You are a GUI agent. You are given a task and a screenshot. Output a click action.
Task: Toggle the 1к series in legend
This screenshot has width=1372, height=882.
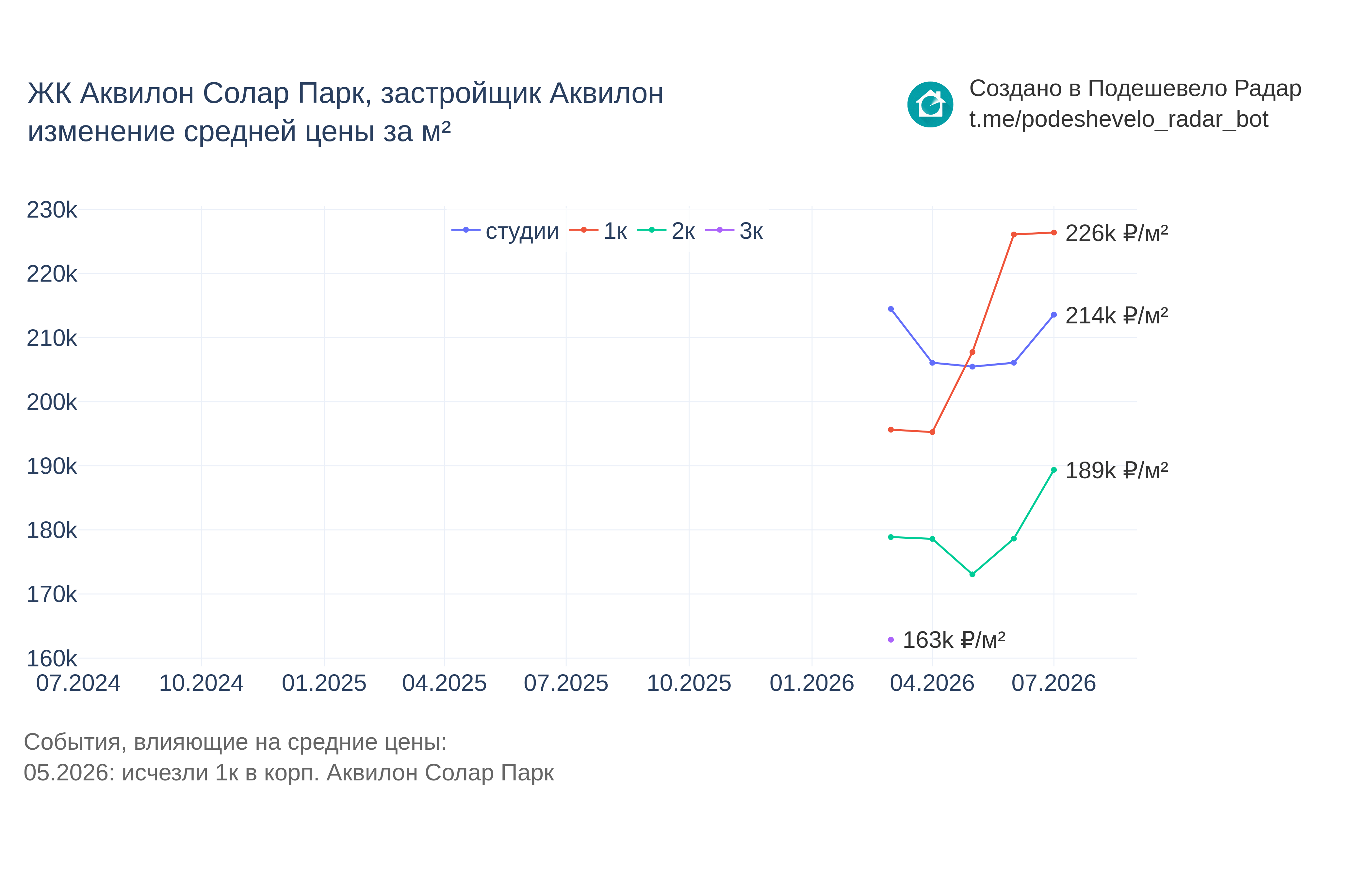click(x=598, y=231)
